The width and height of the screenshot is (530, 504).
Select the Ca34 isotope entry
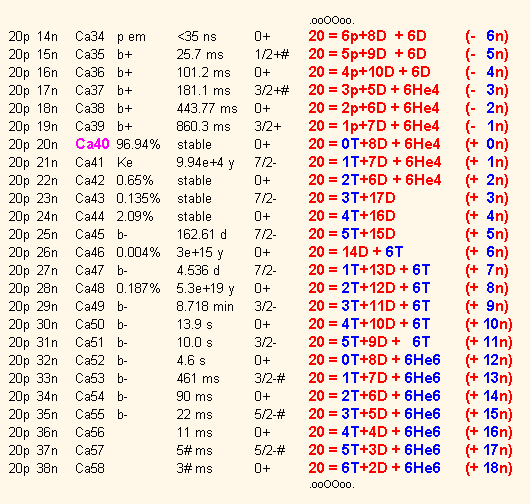coord(90,37)
